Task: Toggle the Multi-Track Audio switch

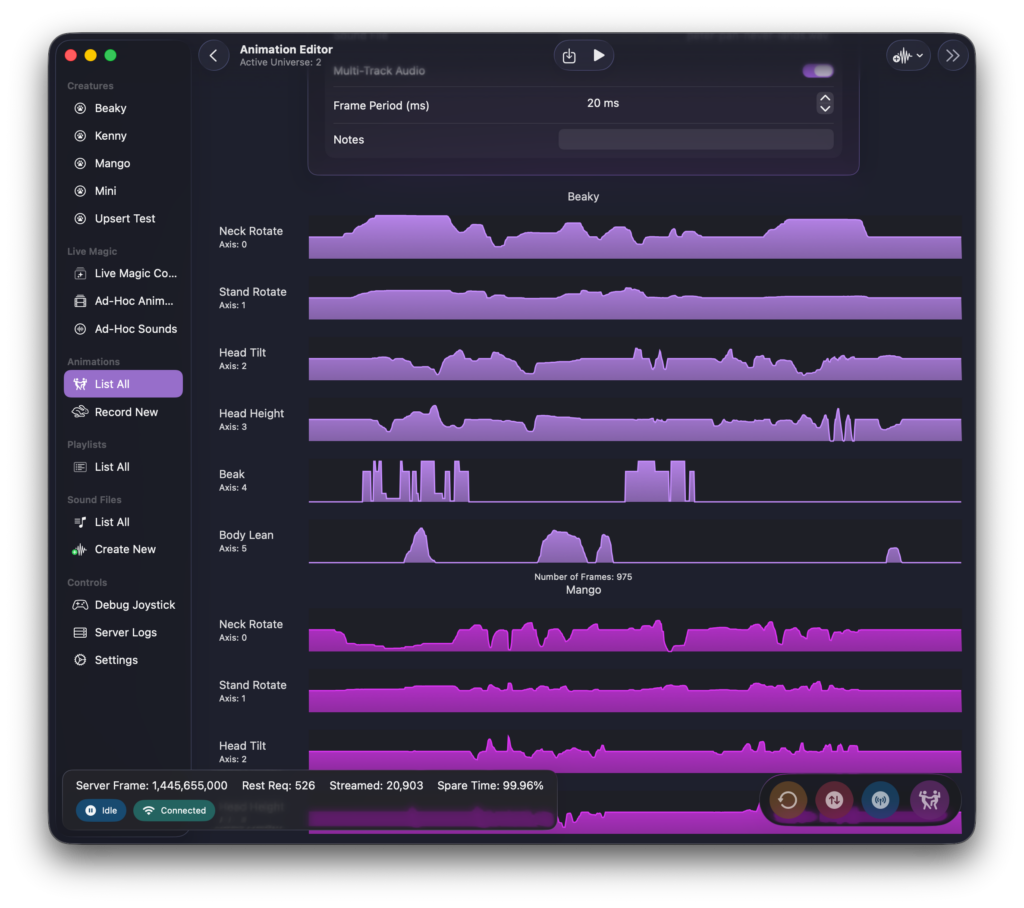Action: point(818,71)
